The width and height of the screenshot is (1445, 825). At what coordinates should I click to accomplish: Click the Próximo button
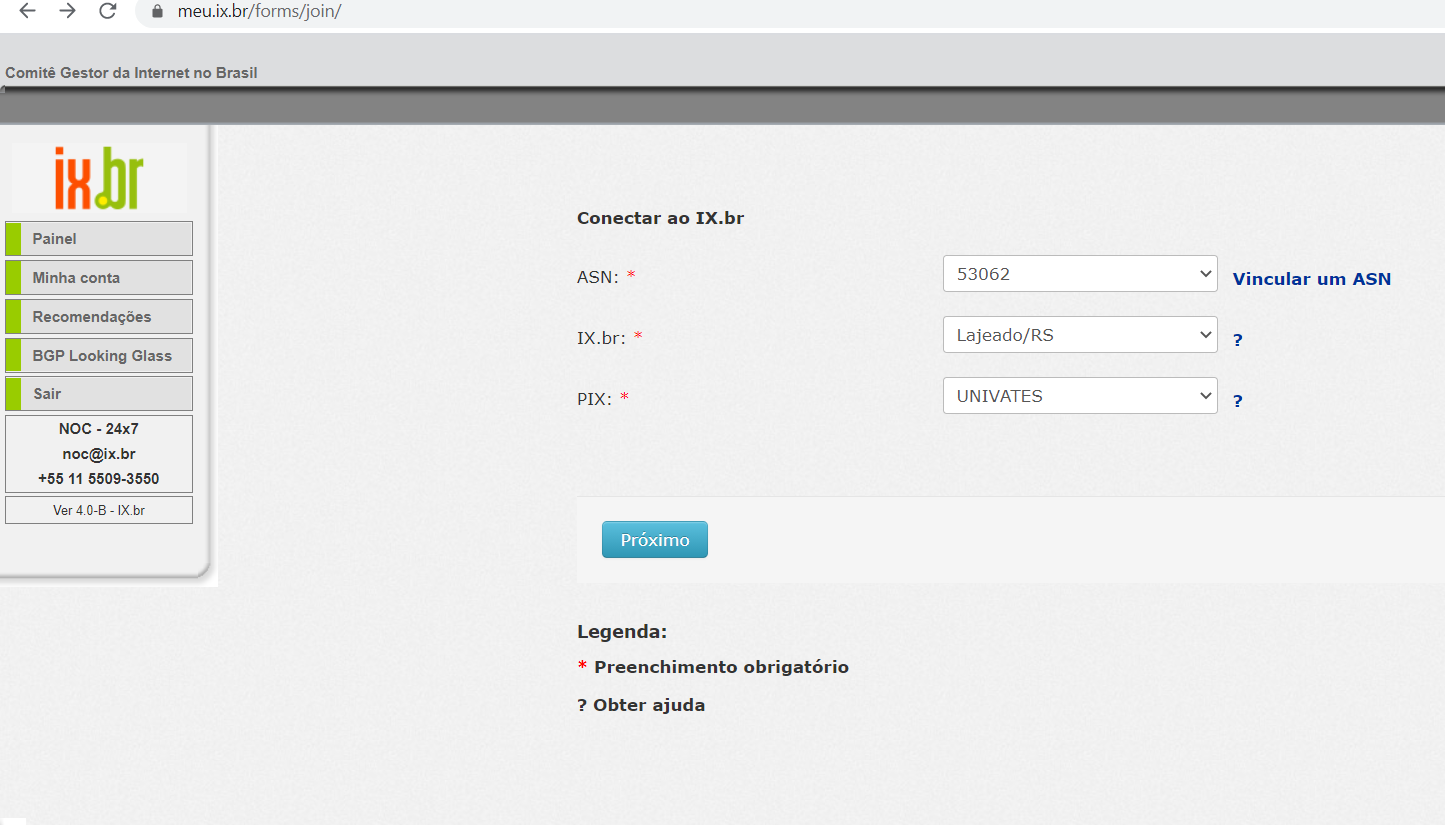tap(655, 540)
